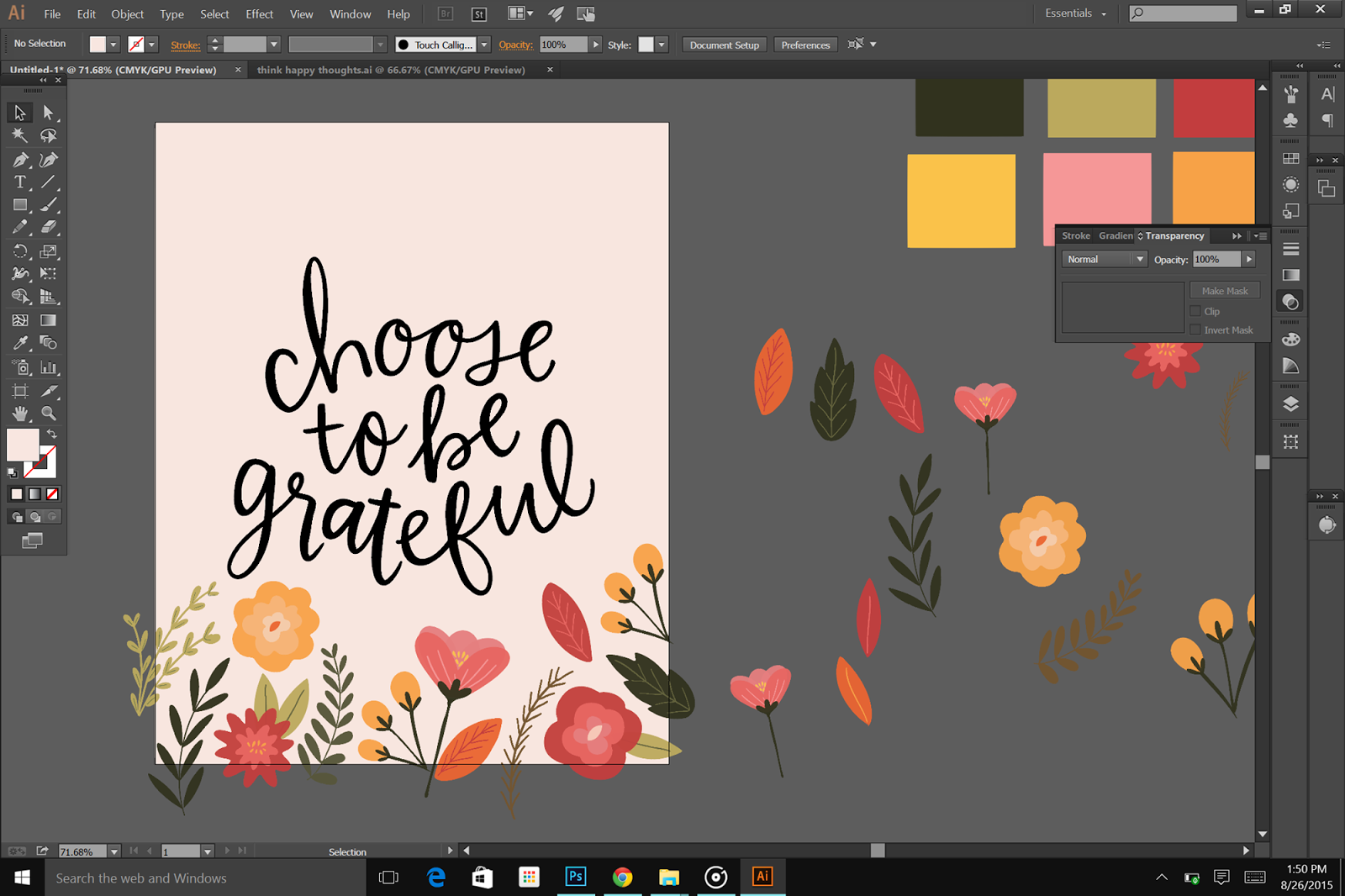Image resolution: width=1345 pixels, height=896 pixels.
Task: Open the Color palette panel icon
Action: click(1291, 340)
